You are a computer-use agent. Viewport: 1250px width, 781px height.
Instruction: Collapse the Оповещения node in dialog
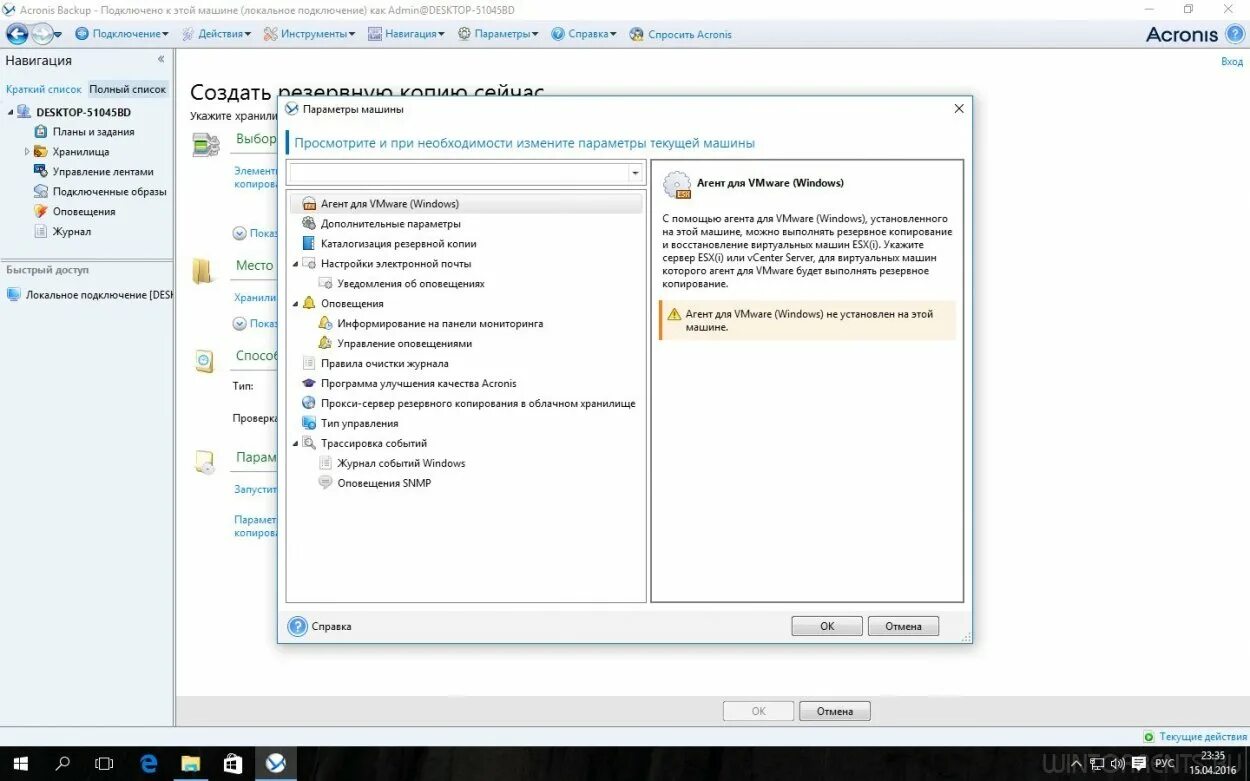(x=295, y=304)
